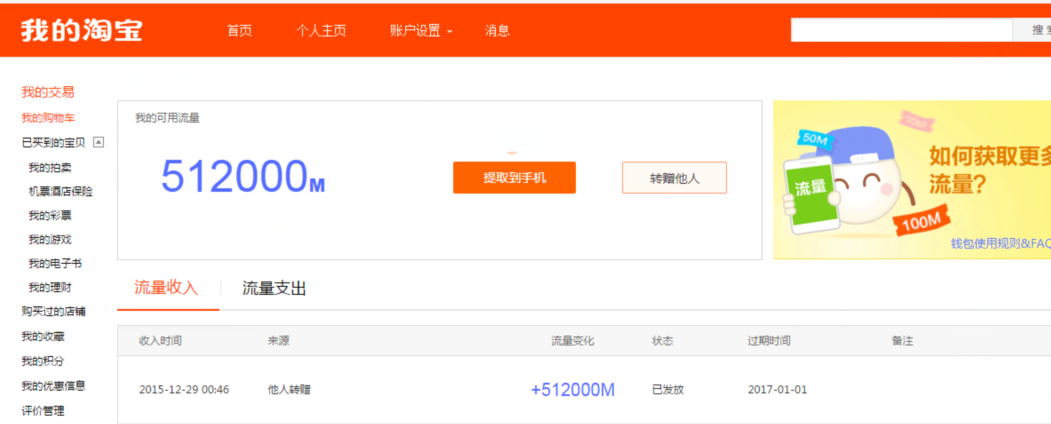Open 我的游戏 in the sidebar

(x=50, y=240)
